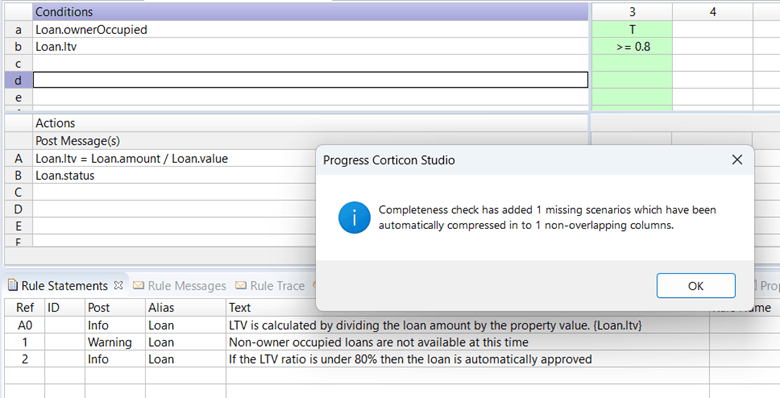Click the dialog completeness check message
Screen dimensions: 780x398
tap(547, 217)
